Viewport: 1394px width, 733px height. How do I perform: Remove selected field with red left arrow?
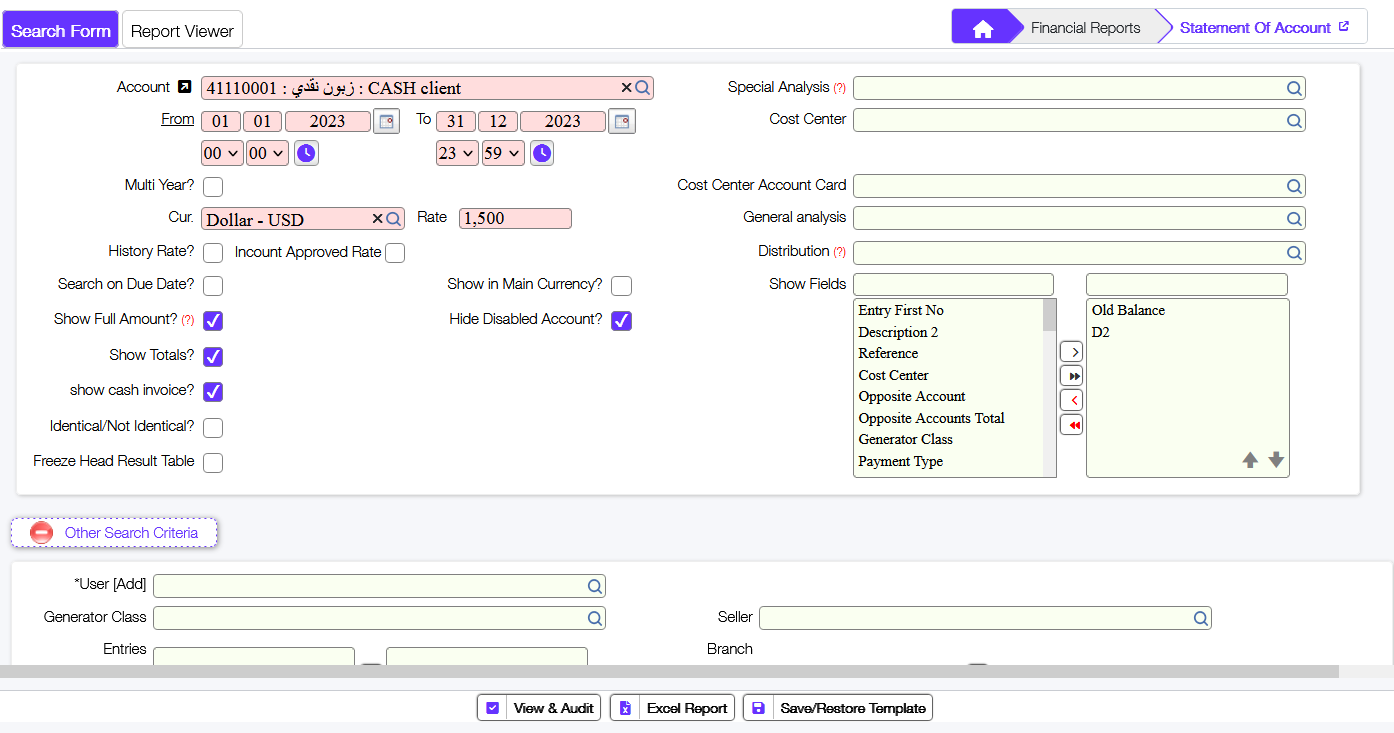pyautogui.click(x=1071, y=400)
